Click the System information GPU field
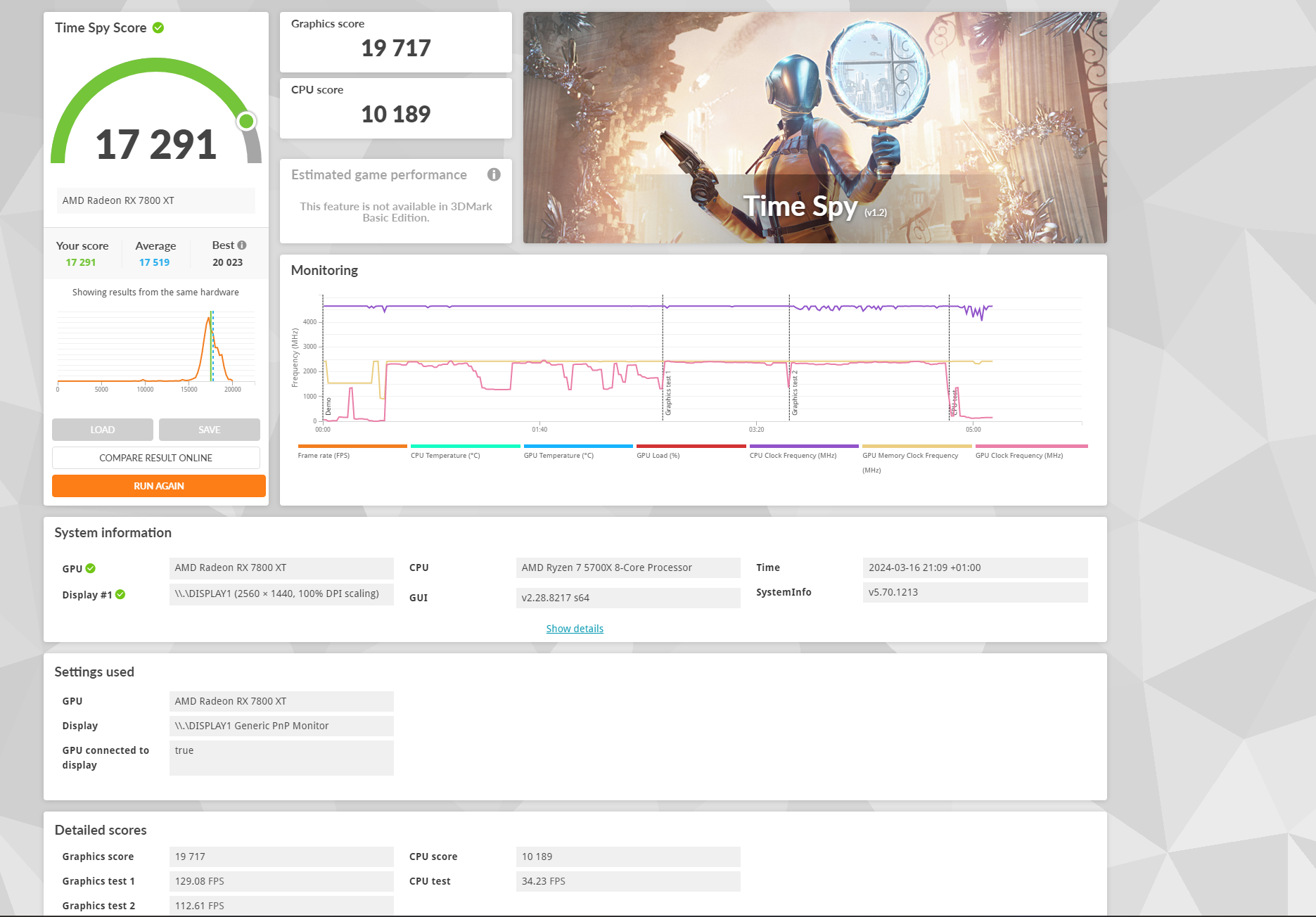Screen dimensions: 1316x917 click(x=281, y=567)
